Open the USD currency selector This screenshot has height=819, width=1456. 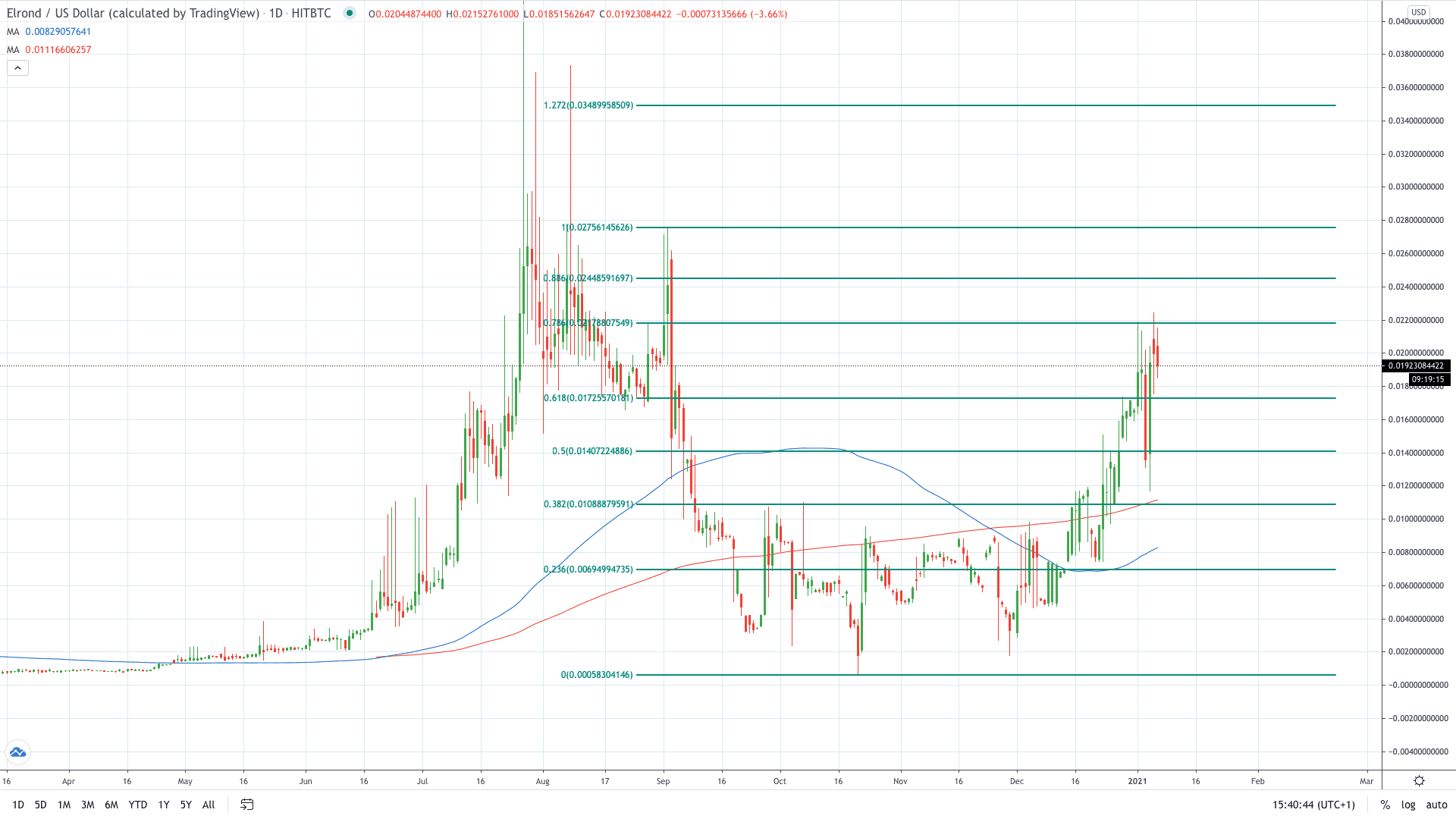[1418, 12]
